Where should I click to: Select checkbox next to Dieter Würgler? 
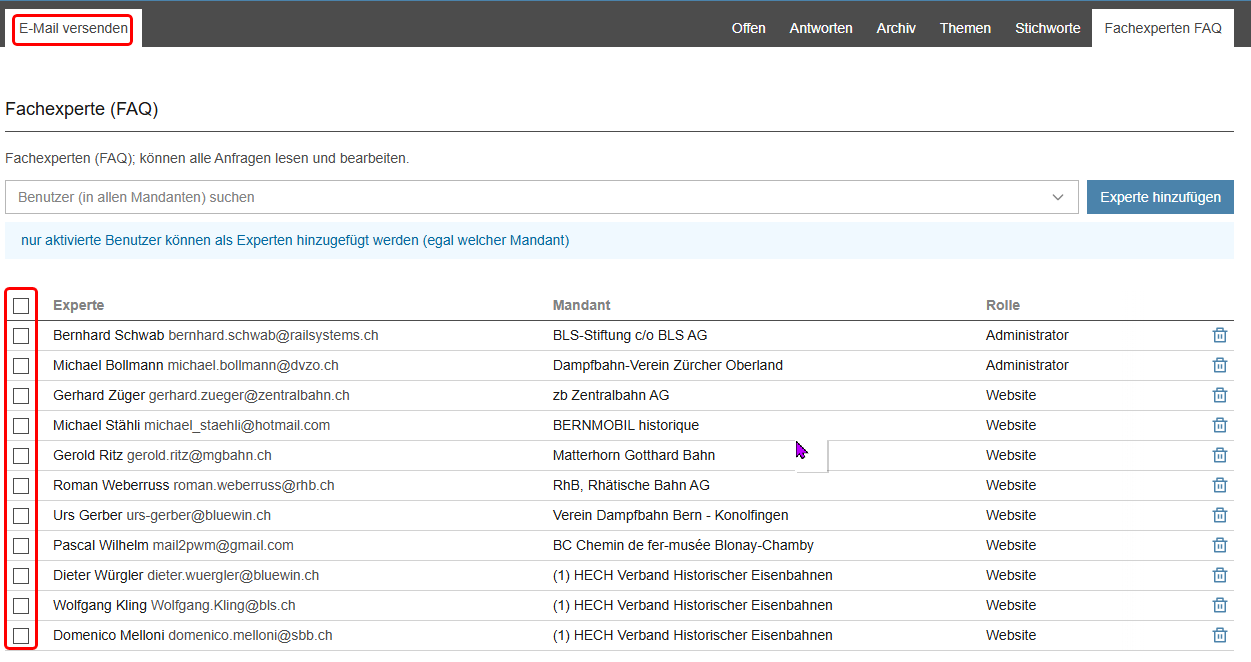[x=21, y=576]
